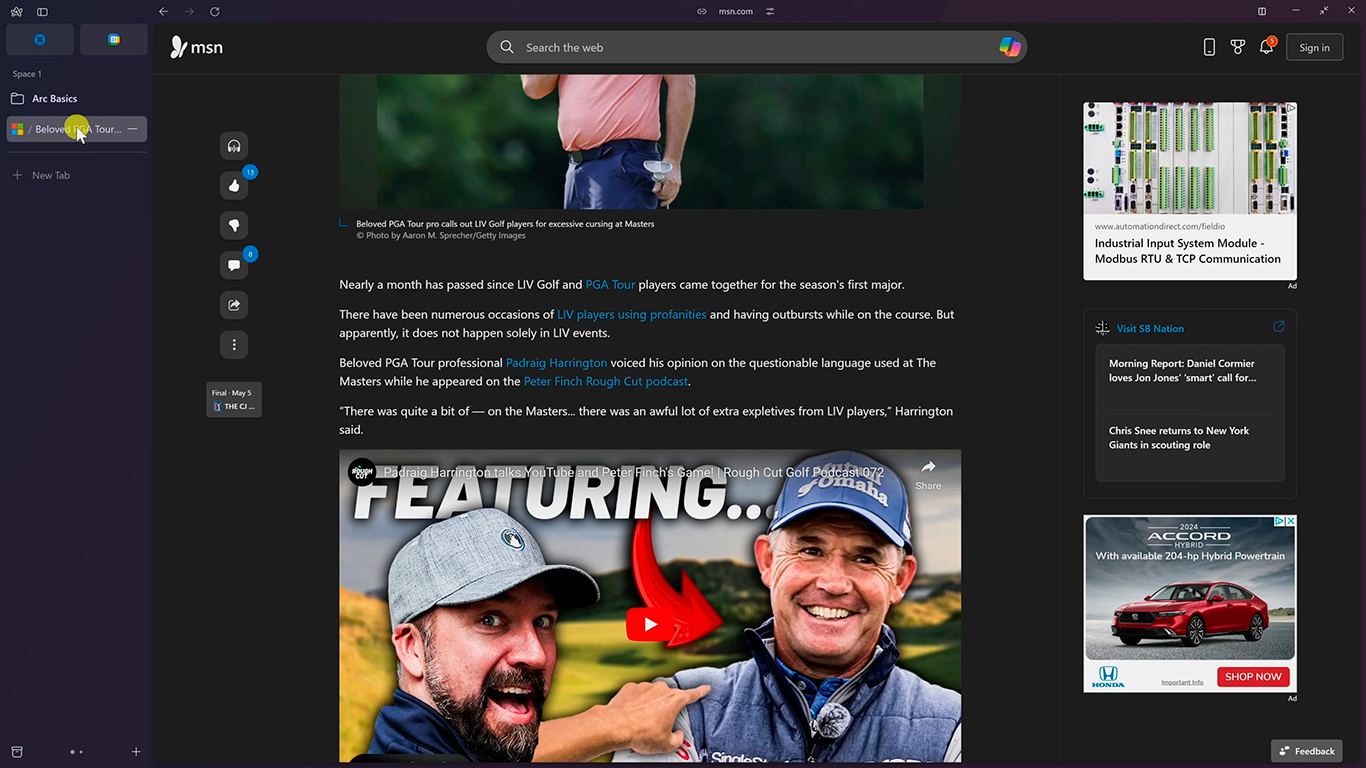Read the Daniel Cormier Morning Report story

tap(1182, 371)
